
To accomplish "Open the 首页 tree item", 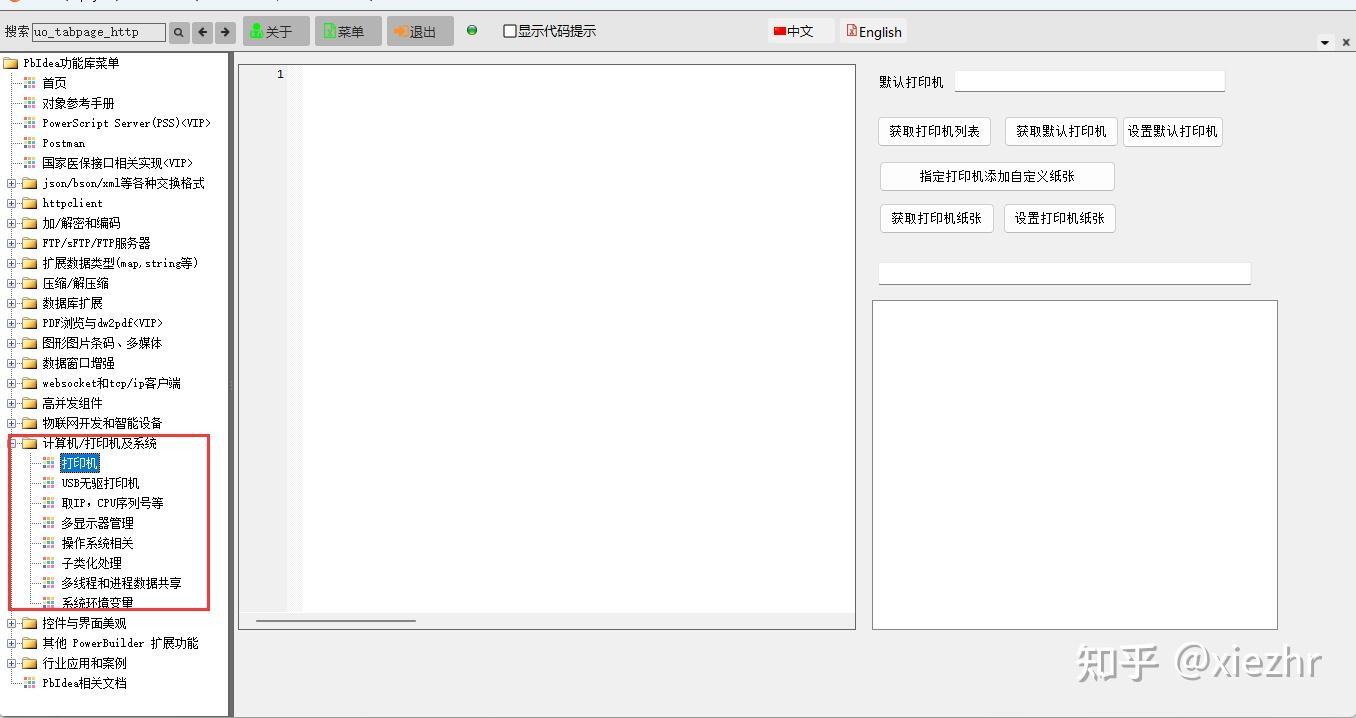I will coord(54,83).
